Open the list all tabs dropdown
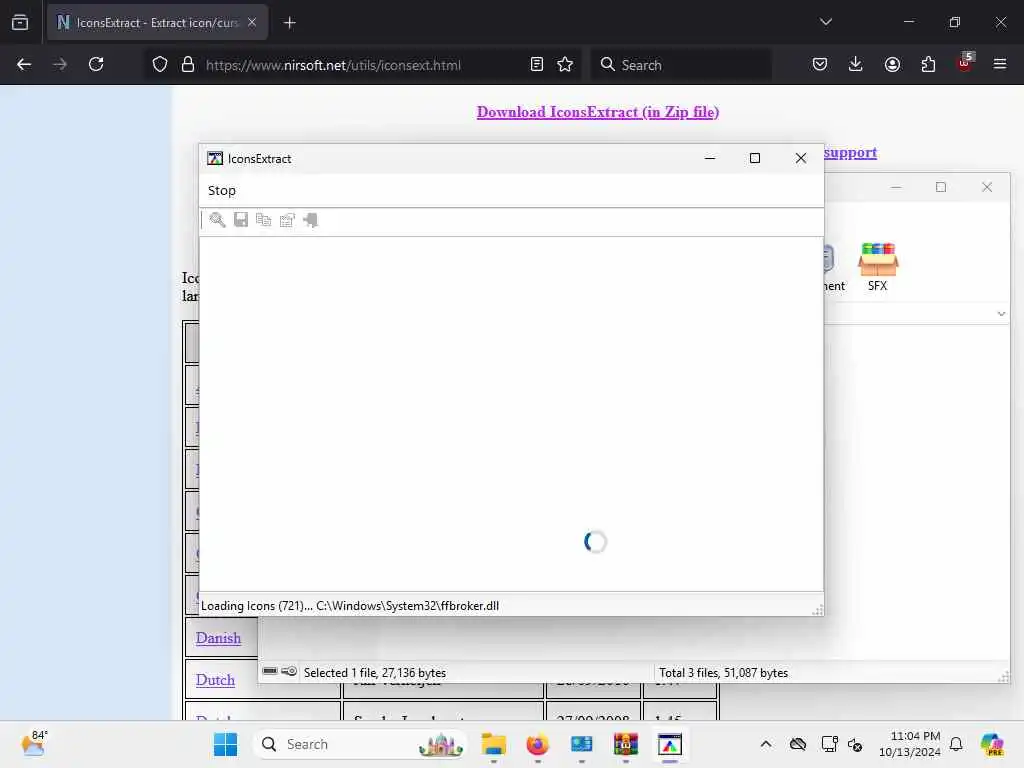This screenshot has height=768, width=1024. click(x=825, y=22)
